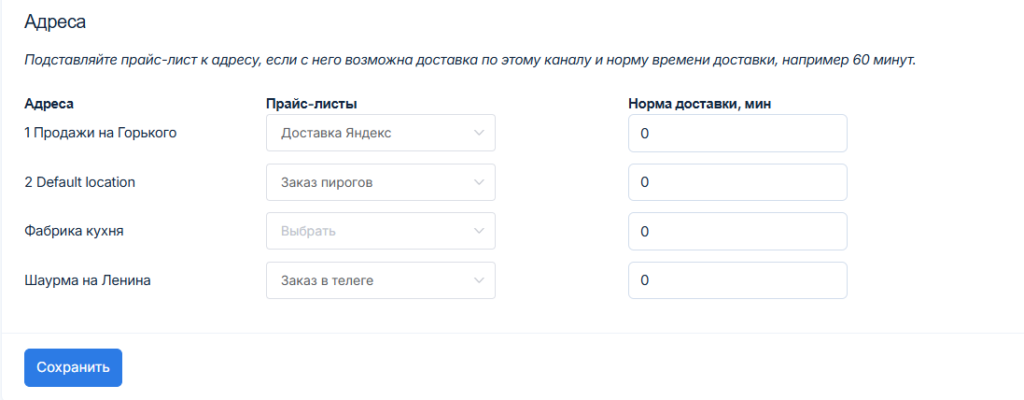Screen dimensions: 1024x400
Task: Open price list showing Доставка Яндекс
Action: point(370,133)
